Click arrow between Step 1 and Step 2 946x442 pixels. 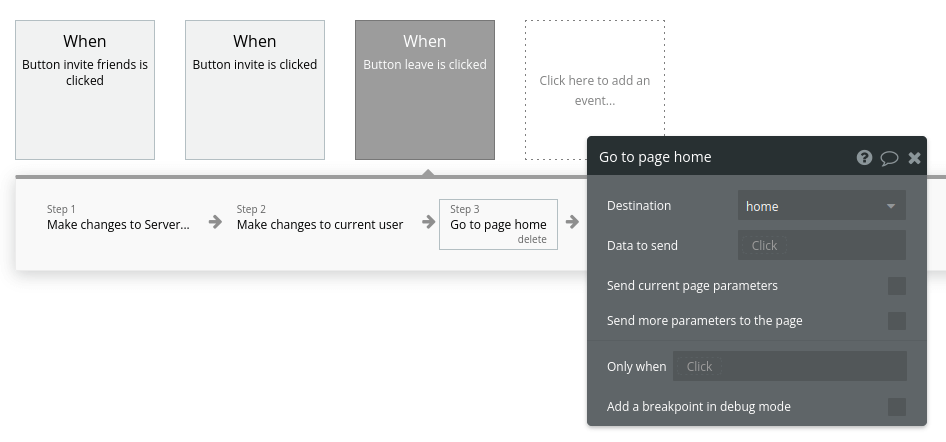click(215, 222)
